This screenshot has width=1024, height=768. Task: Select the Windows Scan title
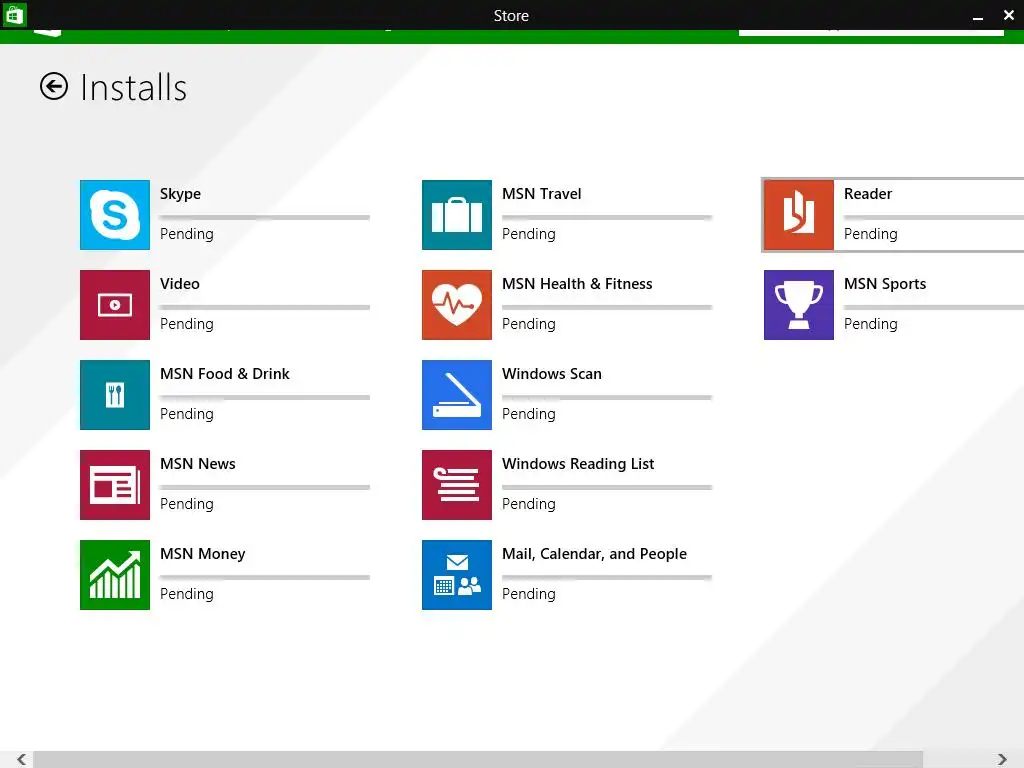(x=552, y=374)
